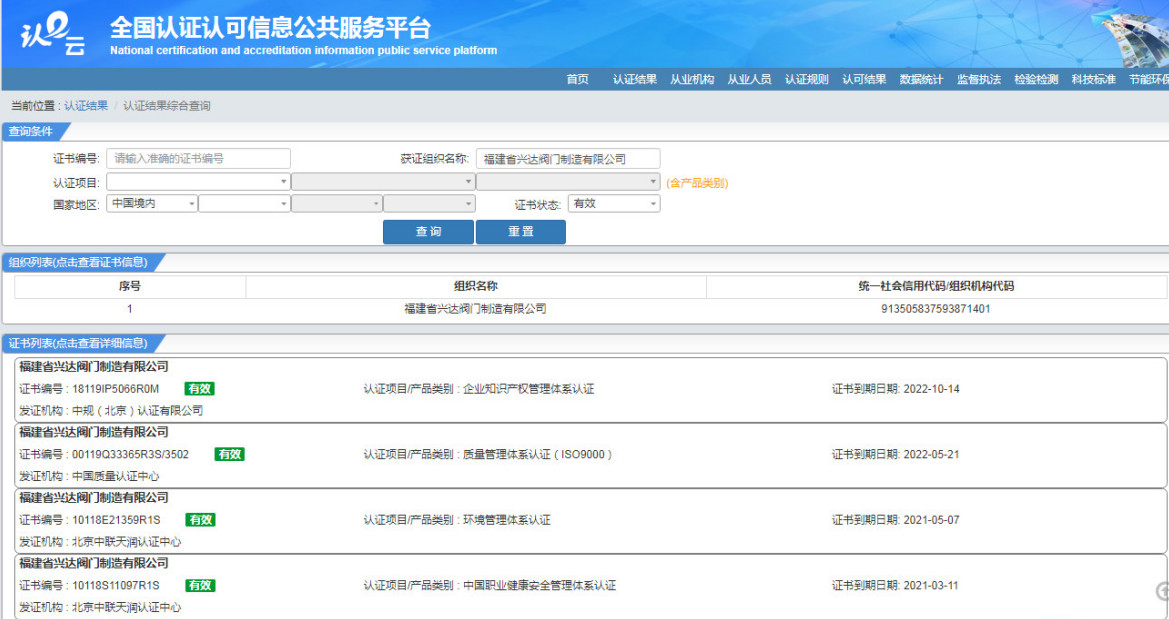Click issuer 中规（北京）认证有限公司
The width and height of the screenshot is (1169, 619).
click(137, 411)
